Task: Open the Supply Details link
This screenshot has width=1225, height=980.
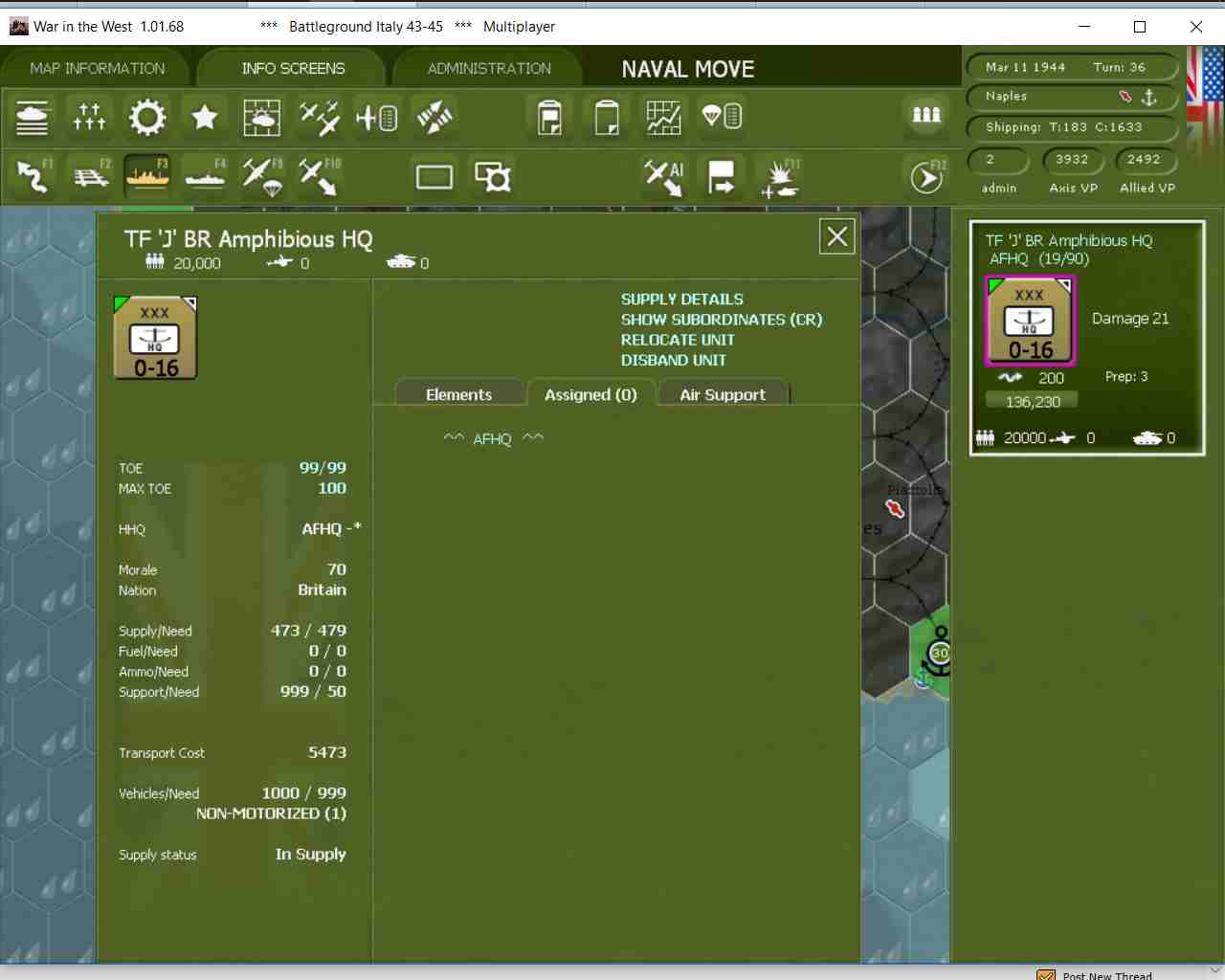Action: (x=682, y=300)
